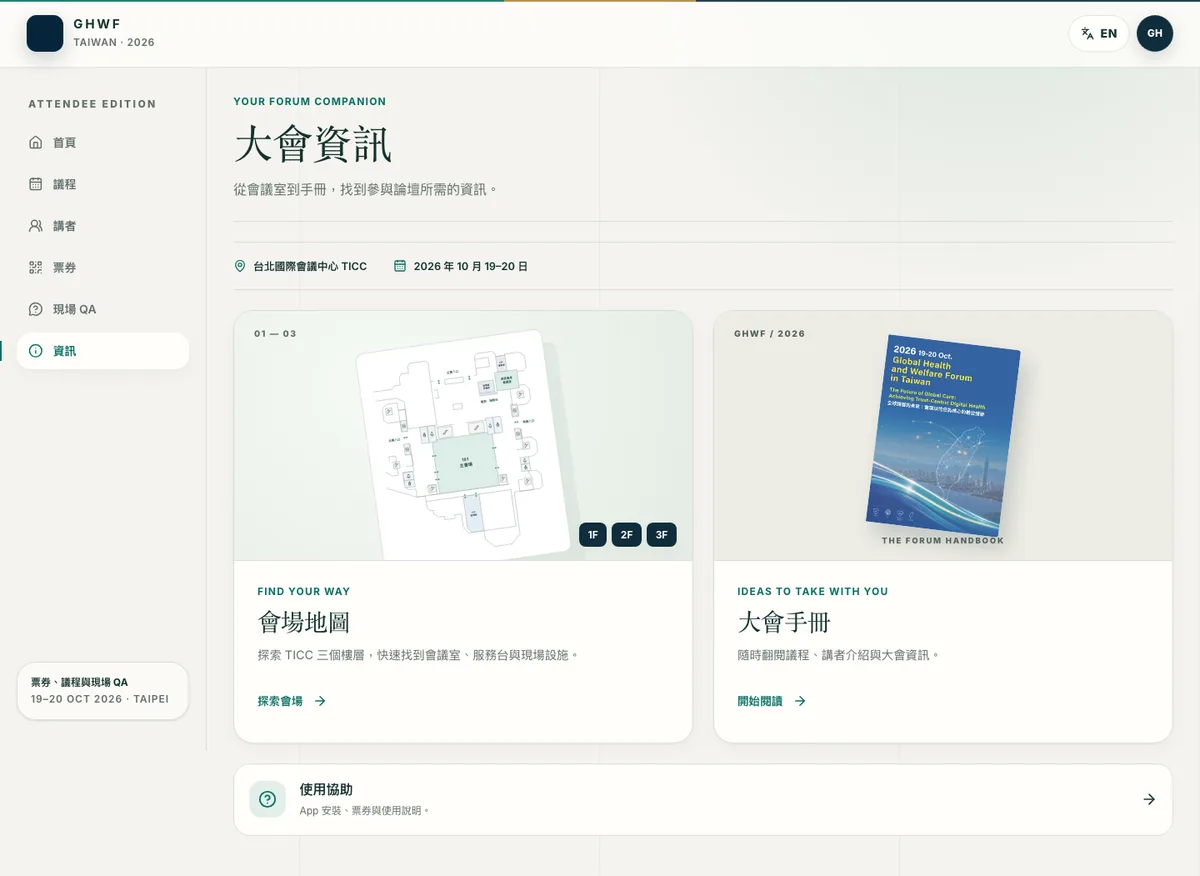Click the 2026 年 10 月 19–20 日 date text

(x=471, y=266)
